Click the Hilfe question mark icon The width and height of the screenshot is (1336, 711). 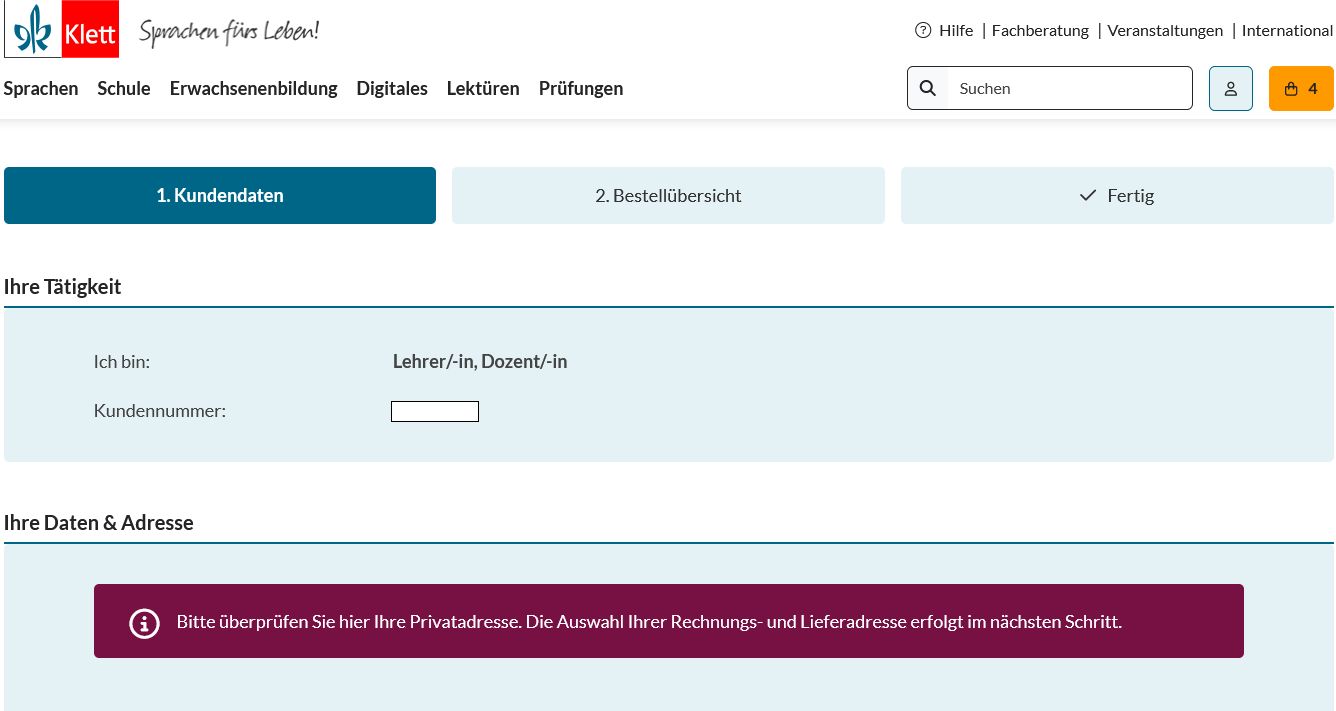pos(923,30)
